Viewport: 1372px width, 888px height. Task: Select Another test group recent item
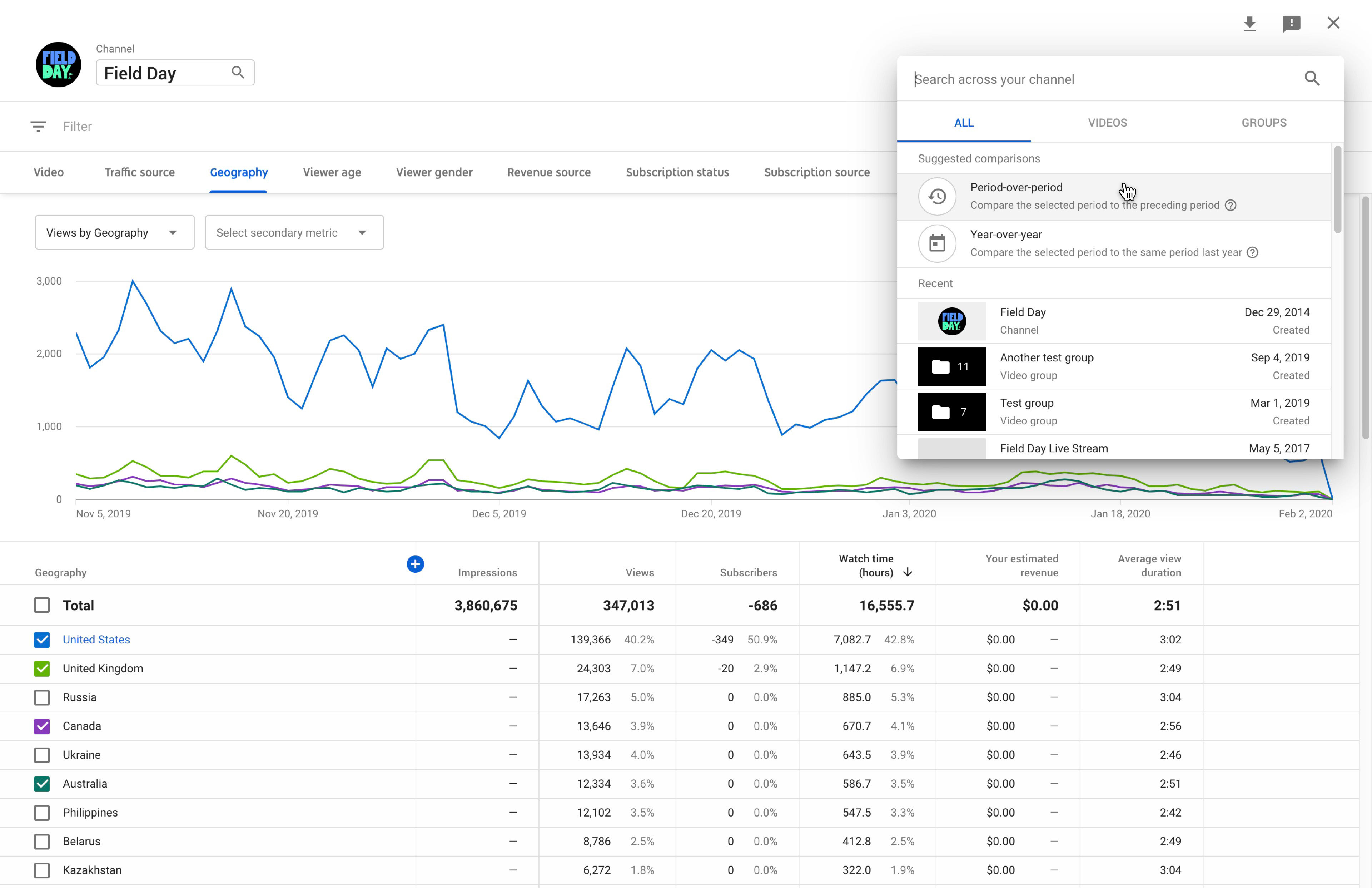(1114, 367)
